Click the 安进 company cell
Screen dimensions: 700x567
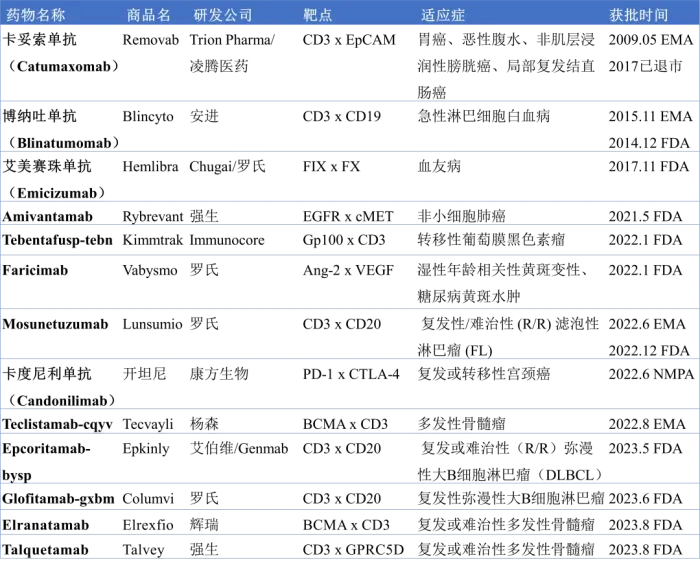point(204,116)
